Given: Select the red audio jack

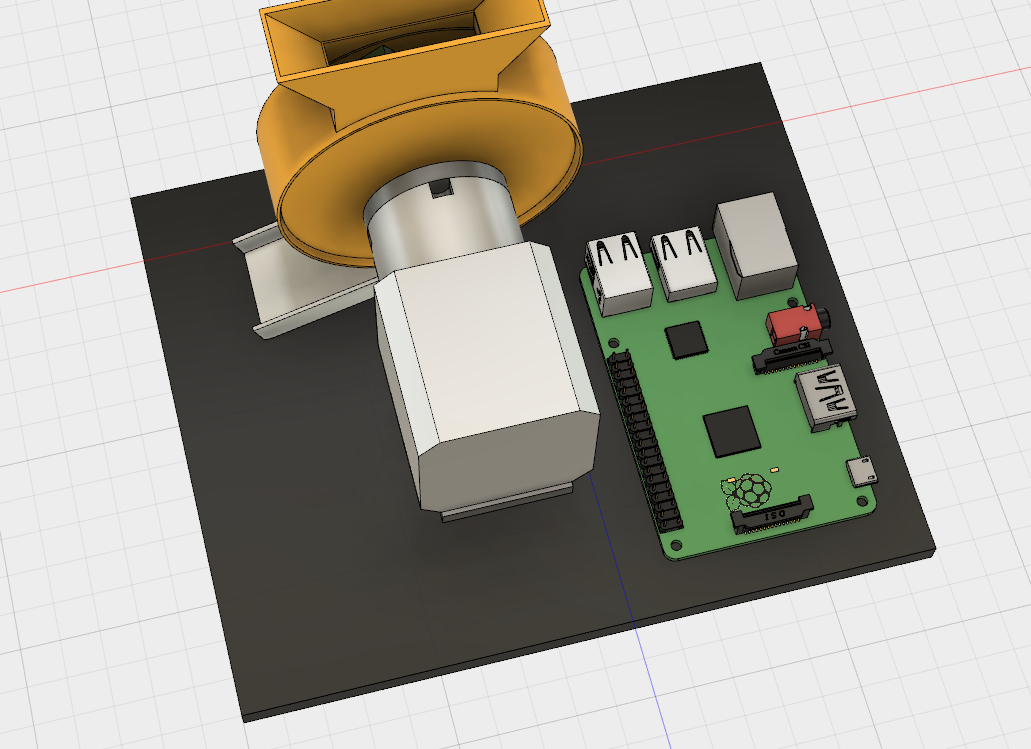Looking at the screenshot, I should pos(796,324).
